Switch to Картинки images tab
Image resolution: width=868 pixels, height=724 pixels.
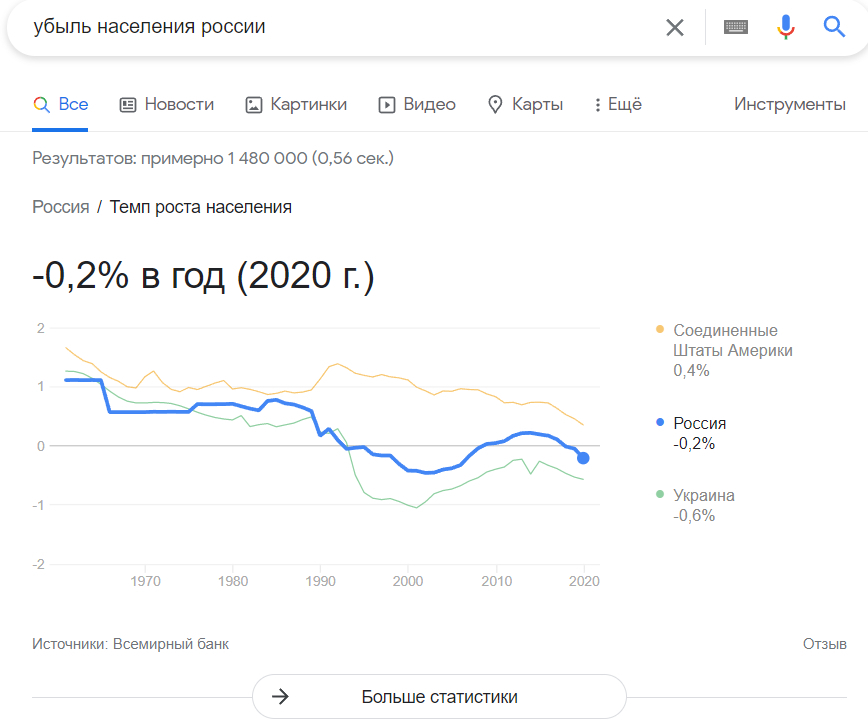click(x=296, y=104)
